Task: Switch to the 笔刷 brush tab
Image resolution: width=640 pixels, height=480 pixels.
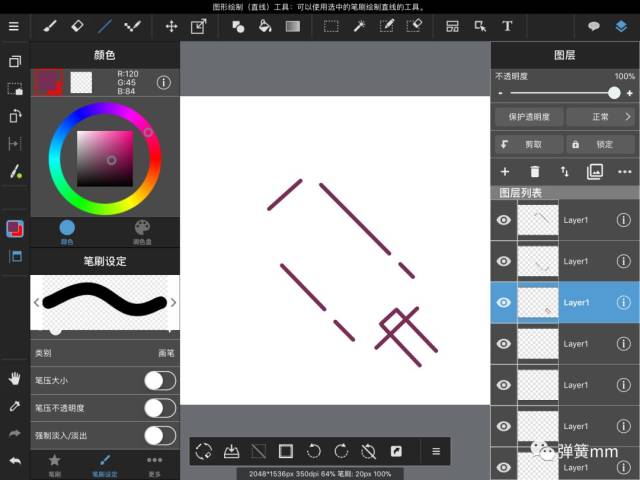Action: (x=54, y=466)
